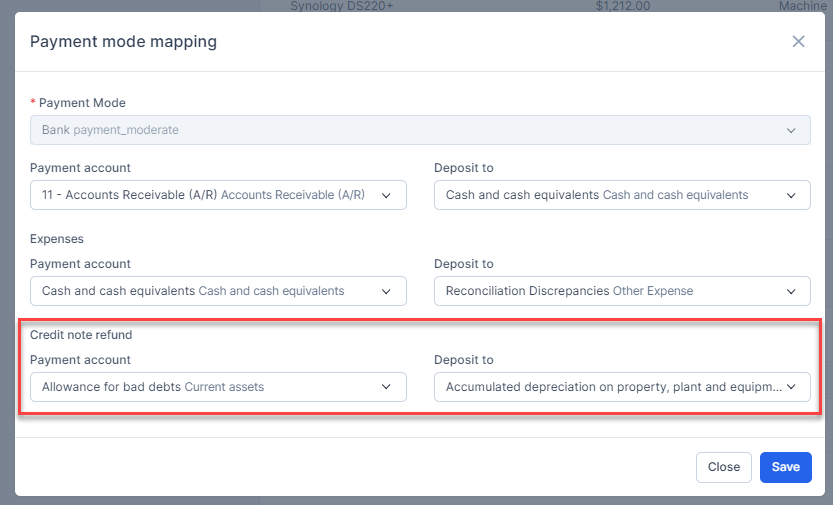Click the arrow next to Allowance for bad debts

pos(387,387)
